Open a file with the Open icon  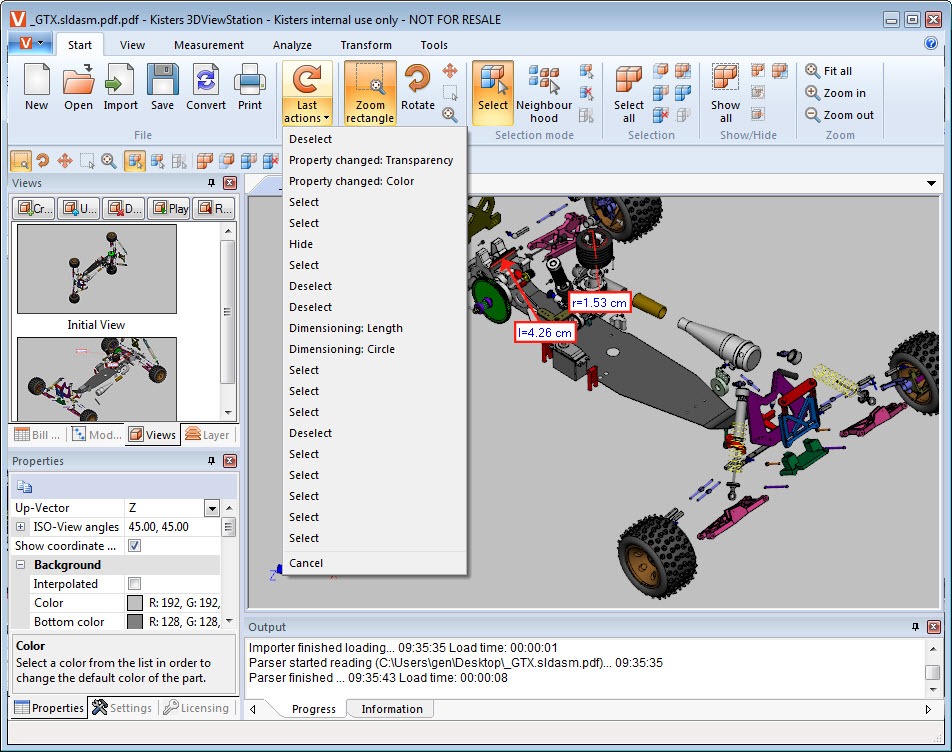point(78,88)
